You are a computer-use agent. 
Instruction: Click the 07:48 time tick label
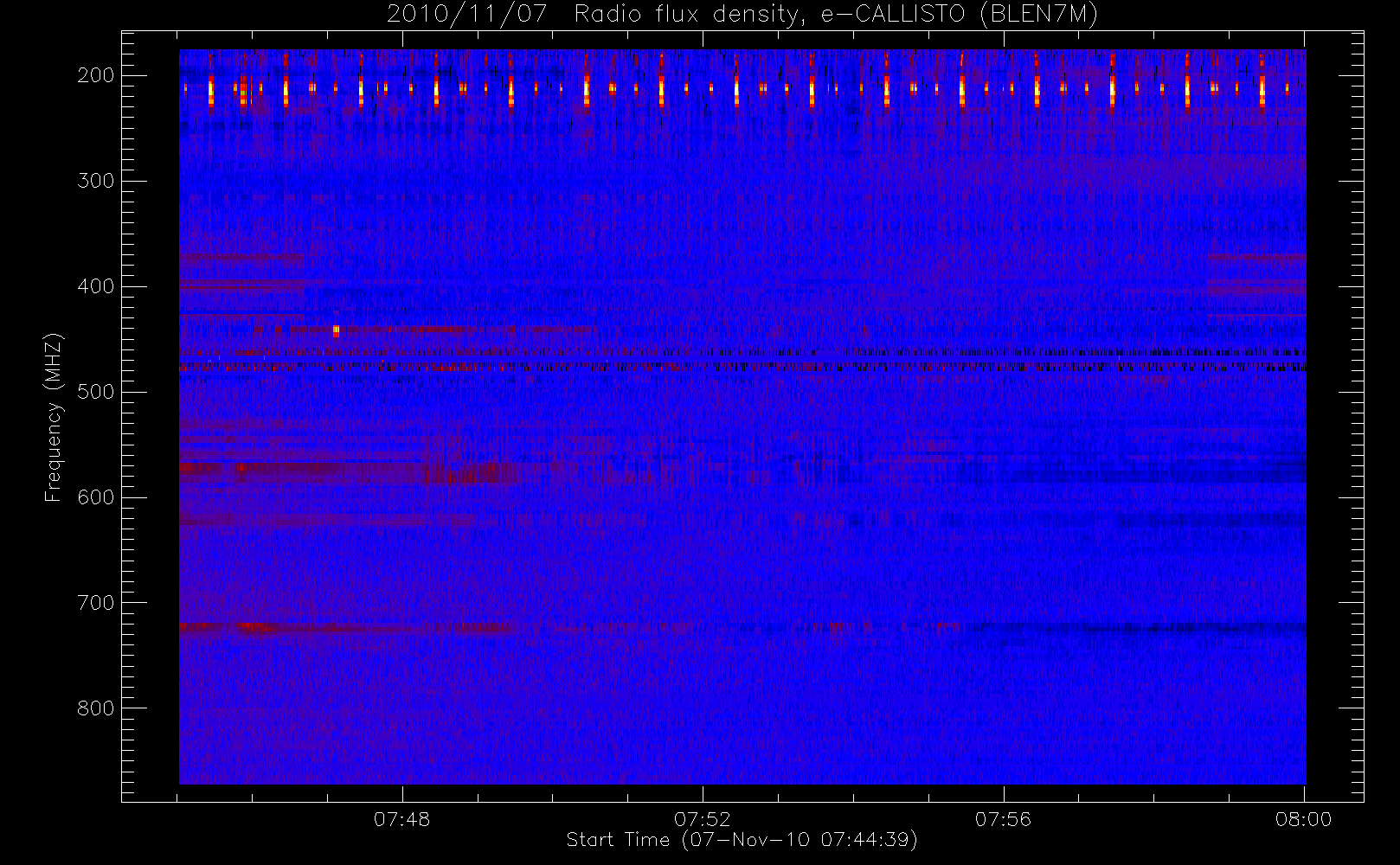tap(402, 819)
